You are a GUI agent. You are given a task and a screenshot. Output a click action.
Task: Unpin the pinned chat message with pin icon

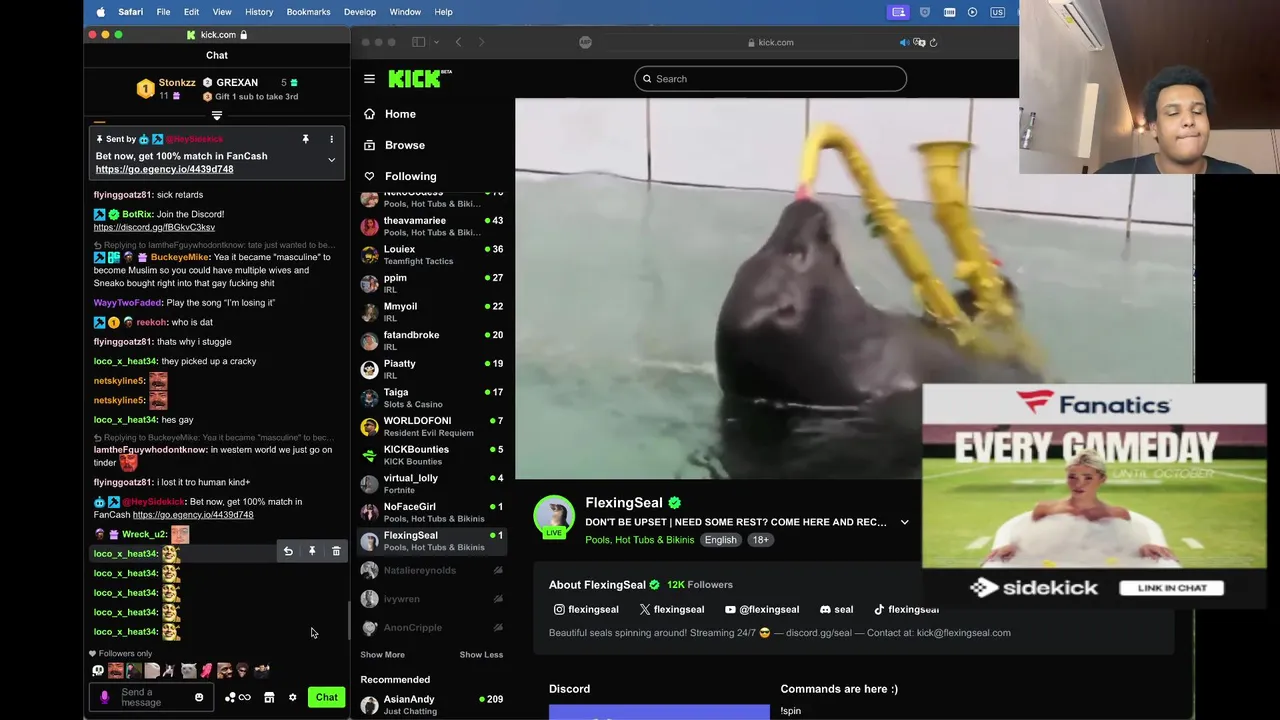[306, 139]
